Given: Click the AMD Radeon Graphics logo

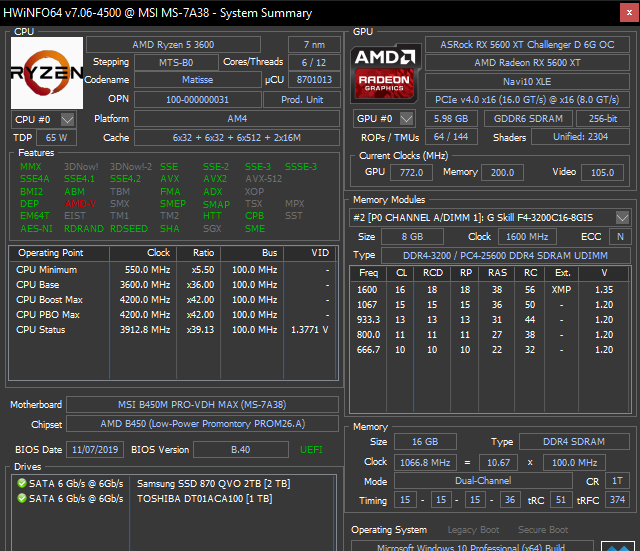Looking at the screenshot, I should 386,73.
